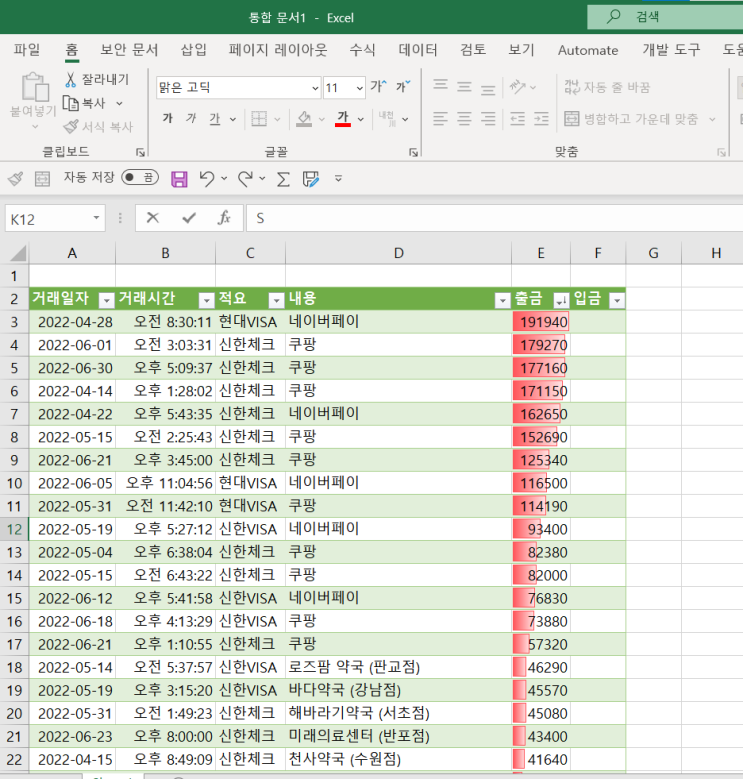Expand the Name Box dropdown arrow
Viewport: 743px width, 779px height.
96,218
